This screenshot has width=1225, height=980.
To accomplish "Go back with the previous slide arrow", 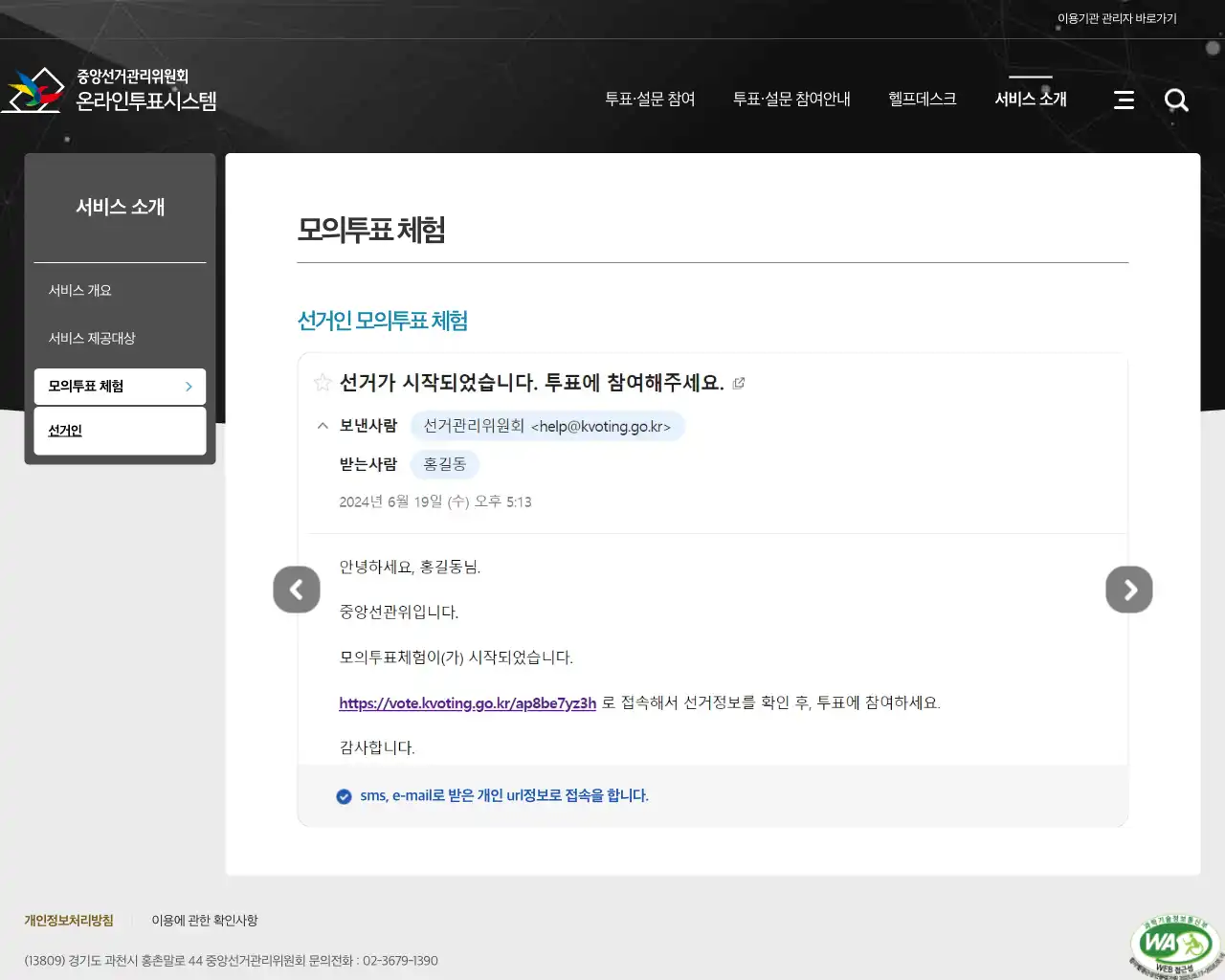I will (x=297, y=590).
